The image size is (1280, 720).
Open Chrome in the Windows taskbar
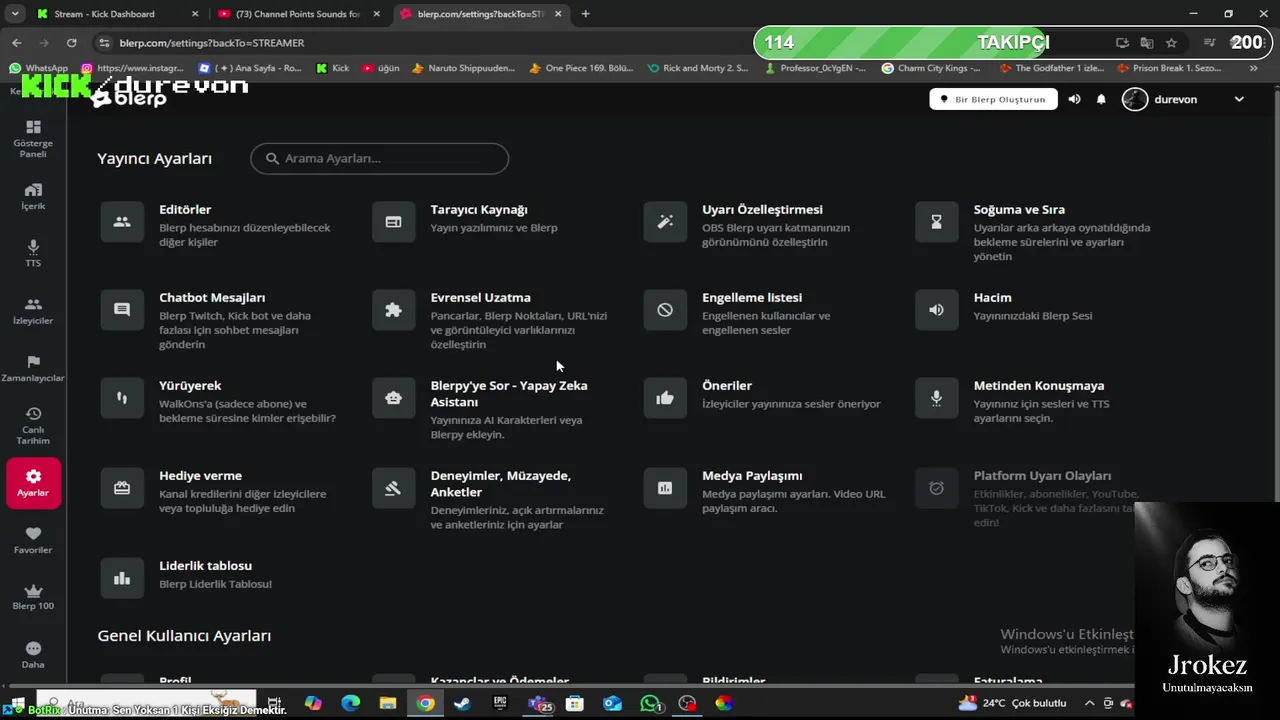pos(425,703)
